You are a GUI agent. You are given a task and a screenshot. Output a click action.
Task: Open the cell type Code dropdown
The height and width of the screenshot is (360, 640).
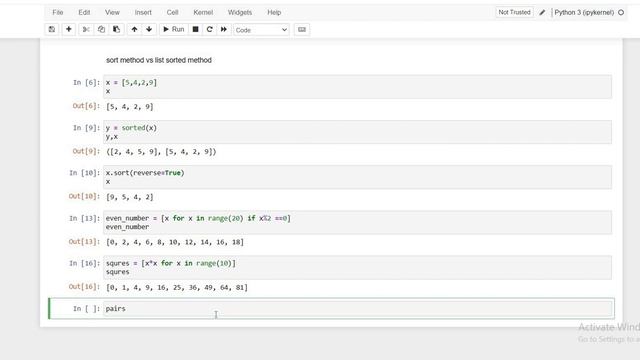[261, 30]
